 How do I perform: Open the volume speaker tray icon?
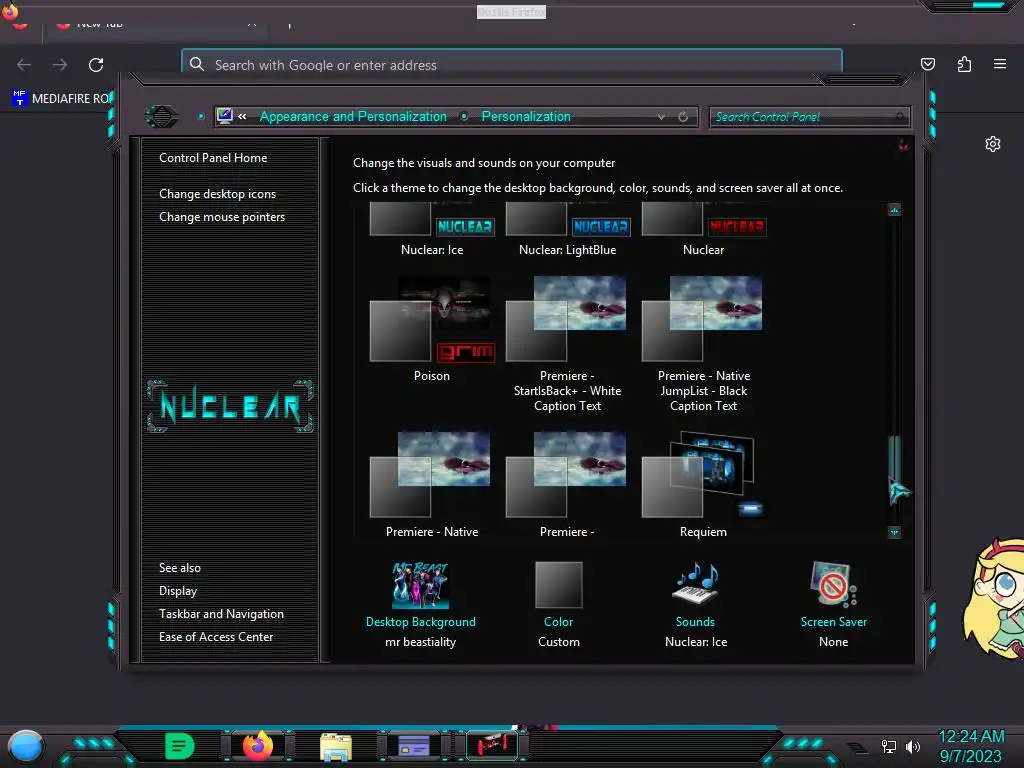913,746
